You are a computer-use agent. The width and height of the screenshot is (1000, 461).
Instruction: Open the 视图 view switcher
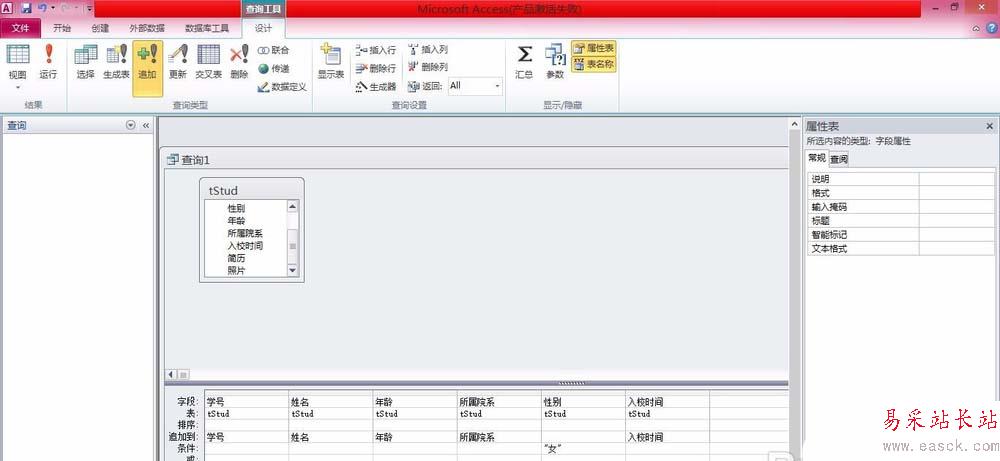18,68
